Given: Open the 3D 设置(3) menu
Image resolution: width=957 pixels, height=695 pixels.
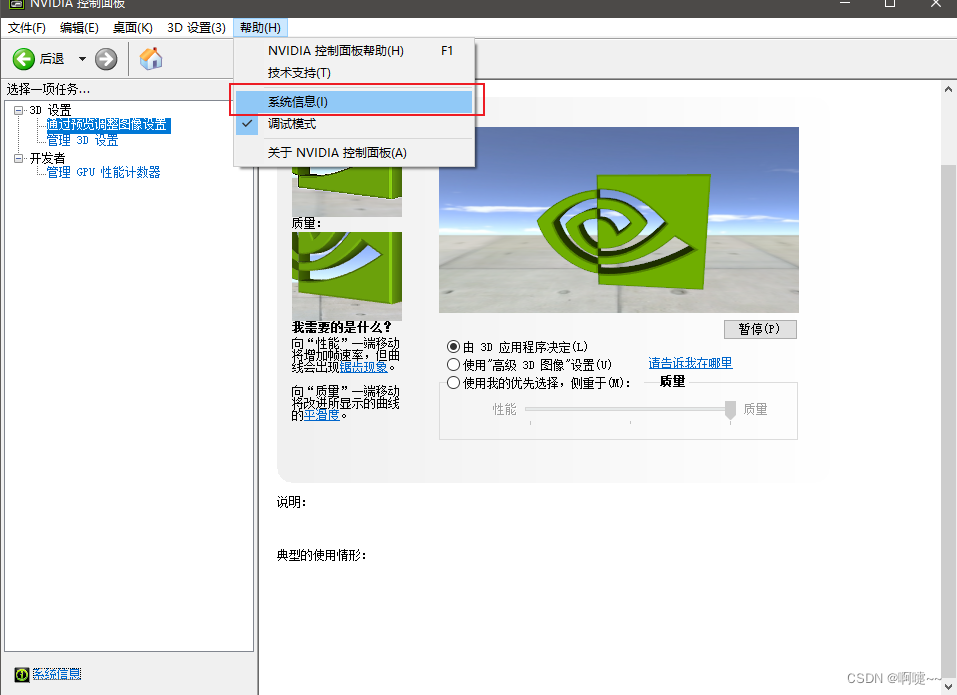Looking at the screenshot, I should [197, 28].
